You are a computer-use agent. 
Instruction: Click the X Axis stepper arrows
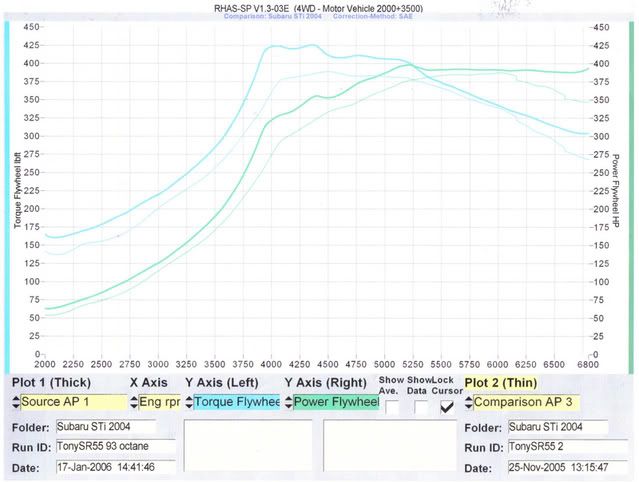click(134, 402)
